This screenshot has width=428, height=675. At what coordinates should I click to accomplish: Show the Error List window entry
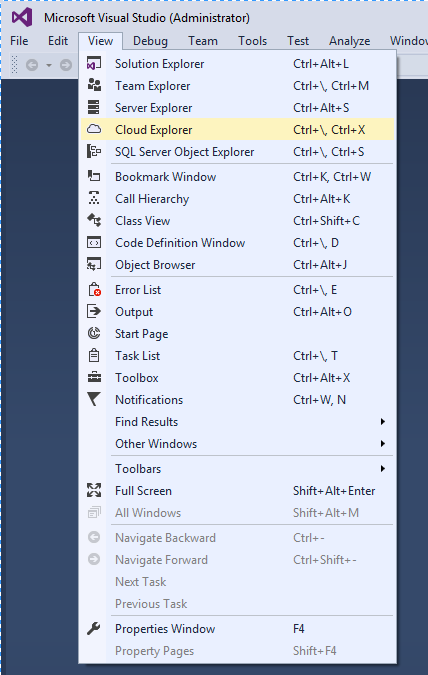tap(238, 289)
